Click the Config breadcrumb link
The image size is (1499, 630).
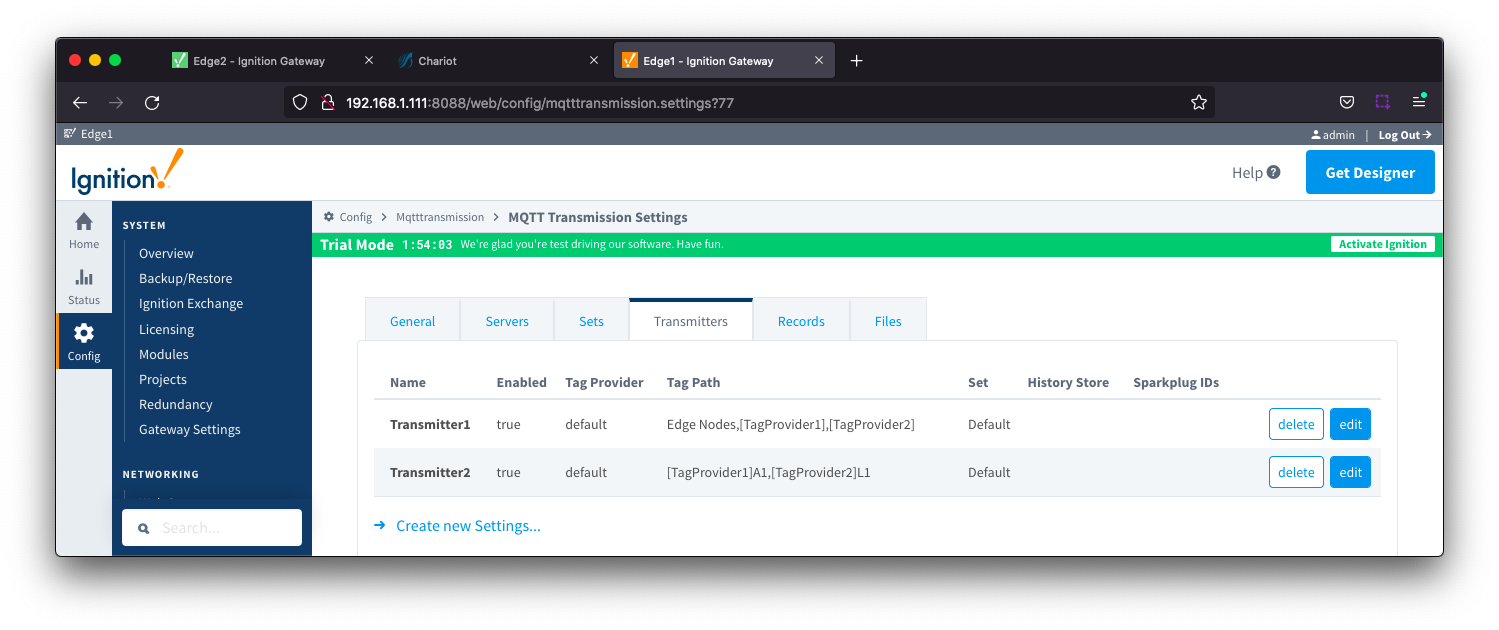click(x=355, y=217)
